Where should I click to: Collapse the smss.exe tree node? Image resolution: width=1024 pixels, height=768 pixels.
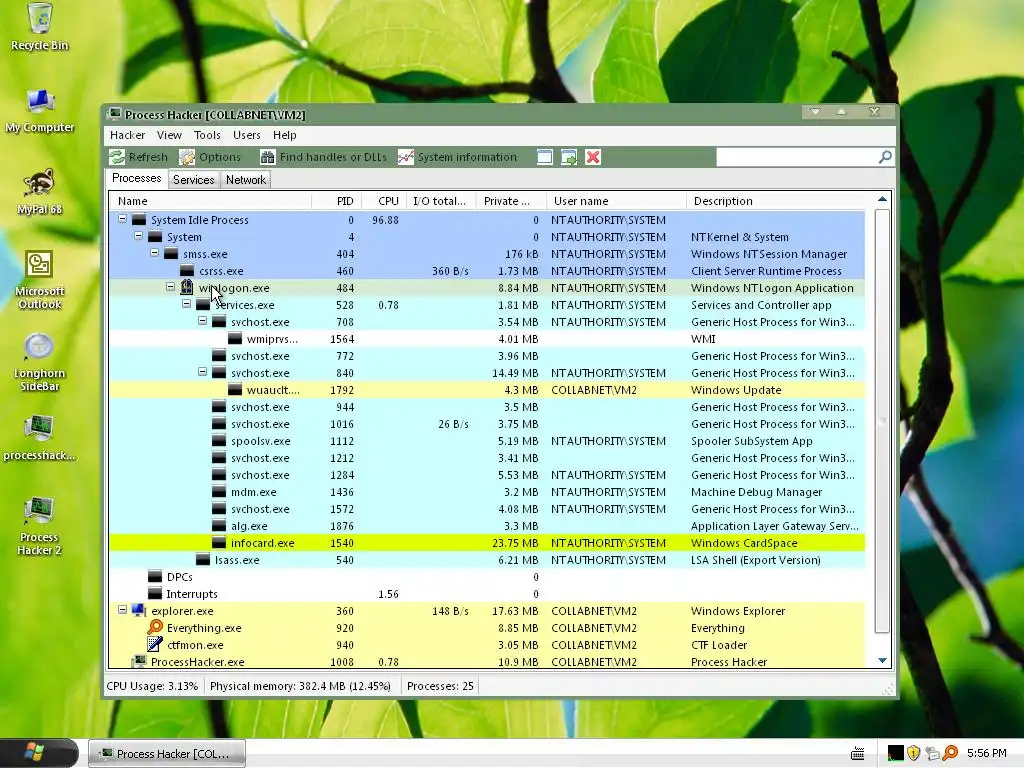(155, 253)
